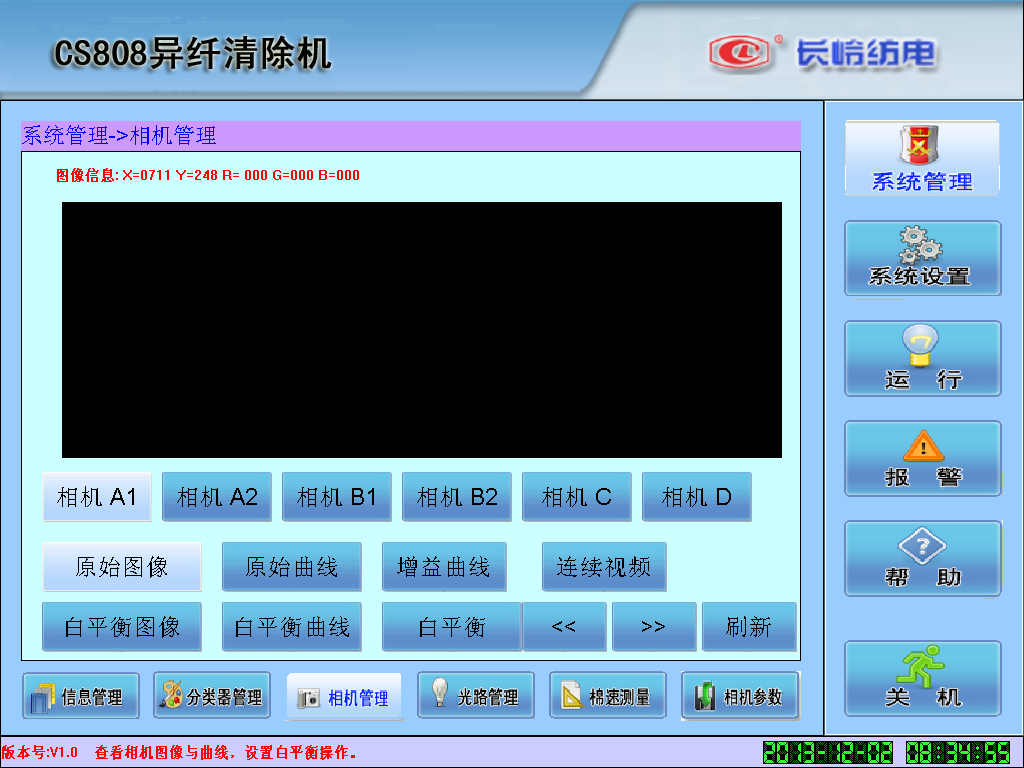Select camera 相机 A1
The image size is (1024, 768).
(x=96, y=496)
